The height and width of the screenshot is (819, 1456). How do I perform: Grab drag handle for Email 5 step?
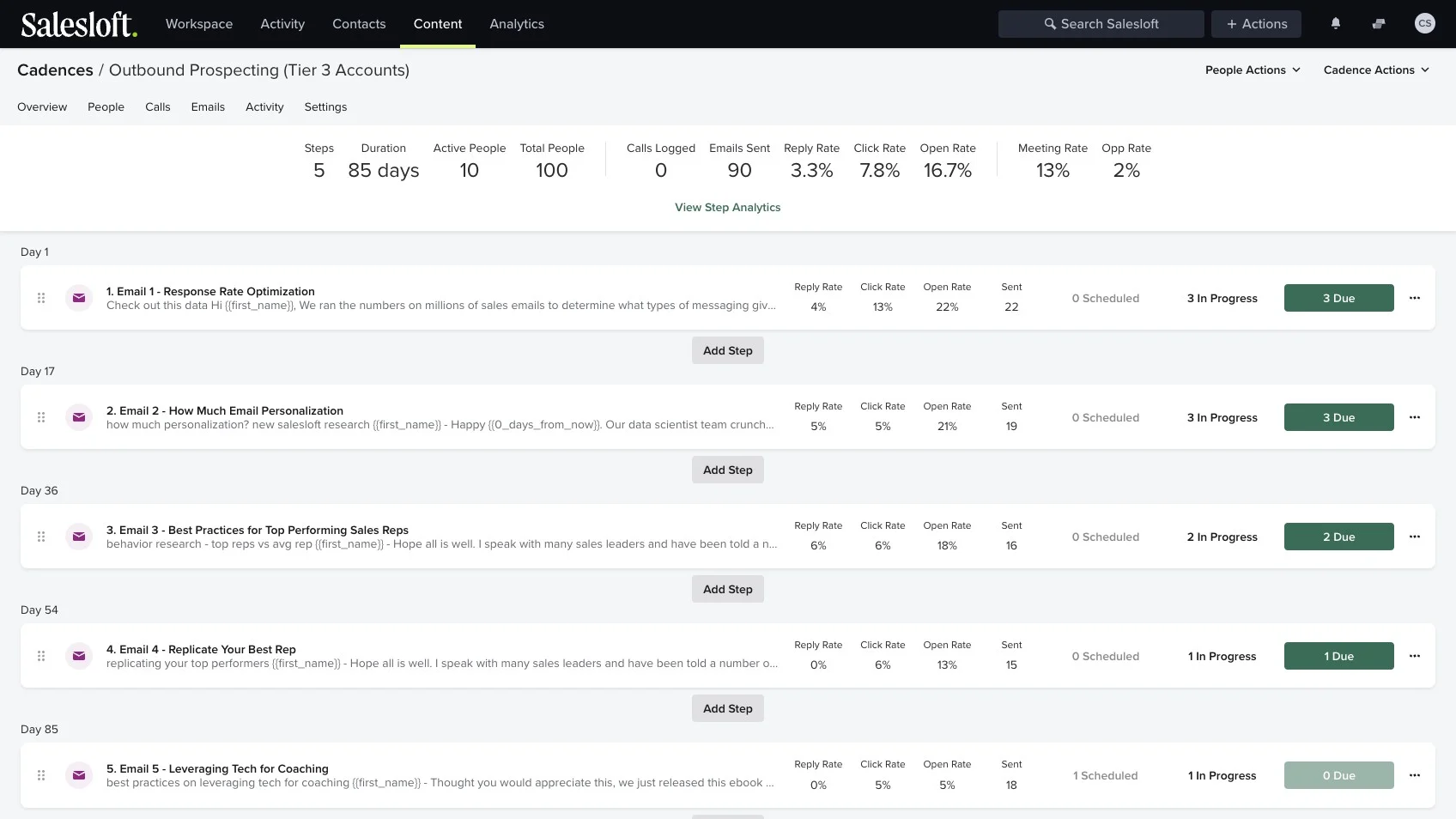(x=41, y=775)
